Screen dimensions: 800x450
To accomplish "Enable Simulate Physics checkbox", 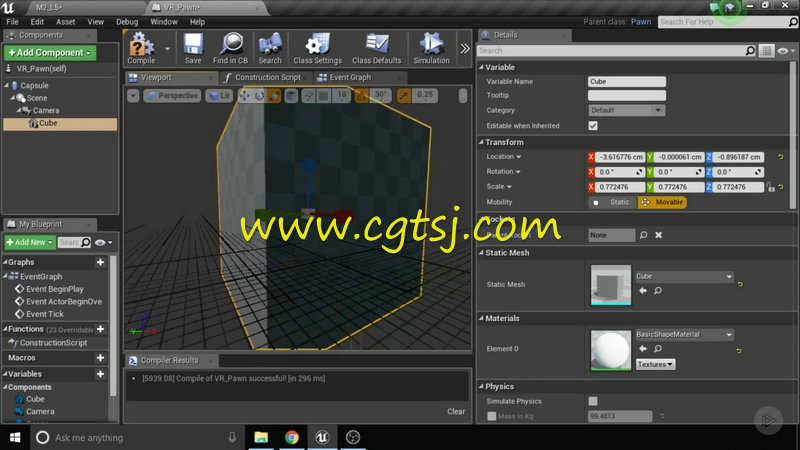I will pos(593,401).
